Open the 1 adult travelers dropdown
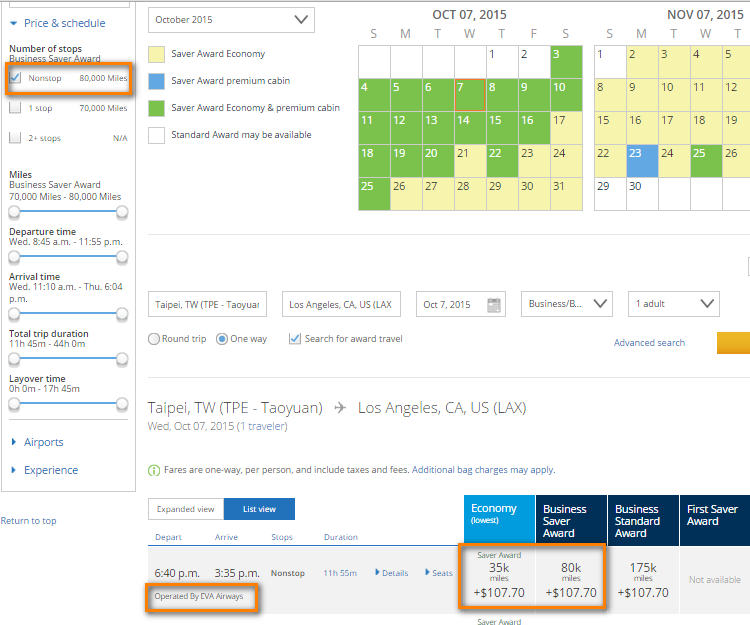This screenshot has width=750, height=625. tap(673, 304)
